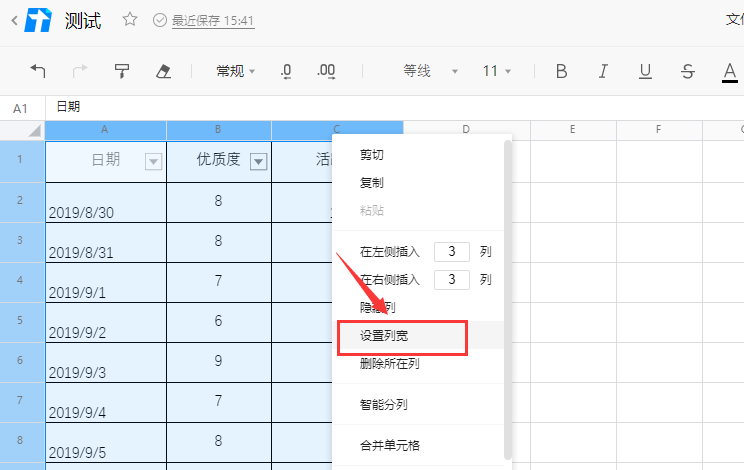
Task: Toggle strikethrough formatting
Action: [x=687, y=71]
